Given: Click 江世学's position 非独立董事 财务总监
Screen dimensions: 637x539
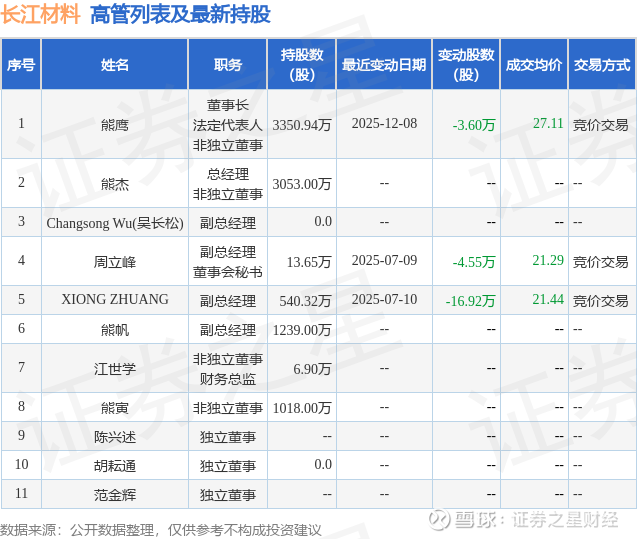Looking at the screenshot, I should coord(228,369).
